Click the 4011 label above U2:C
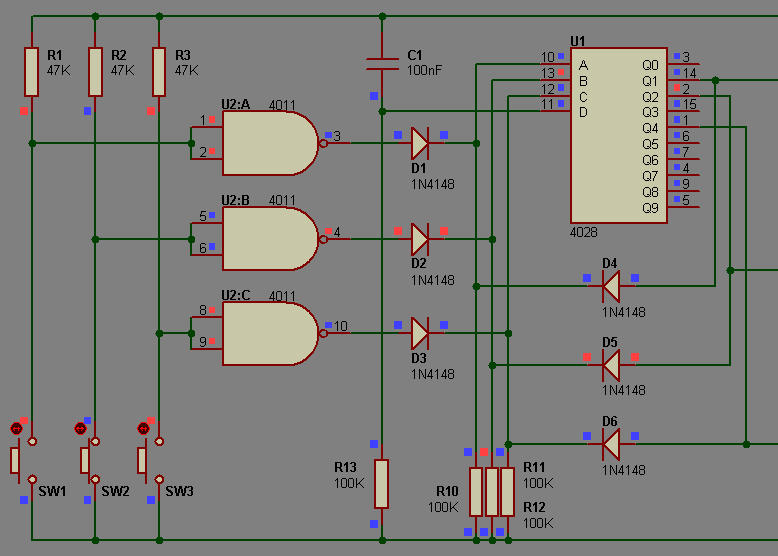The height and width of the screenshot is (556, 778). [282, 296]
